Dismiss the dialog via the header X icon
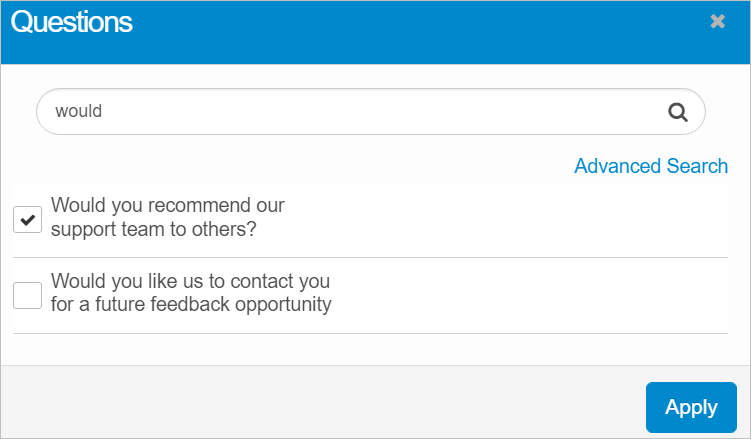The width and height of the screenshot is (751, 439). click(717, 21)
